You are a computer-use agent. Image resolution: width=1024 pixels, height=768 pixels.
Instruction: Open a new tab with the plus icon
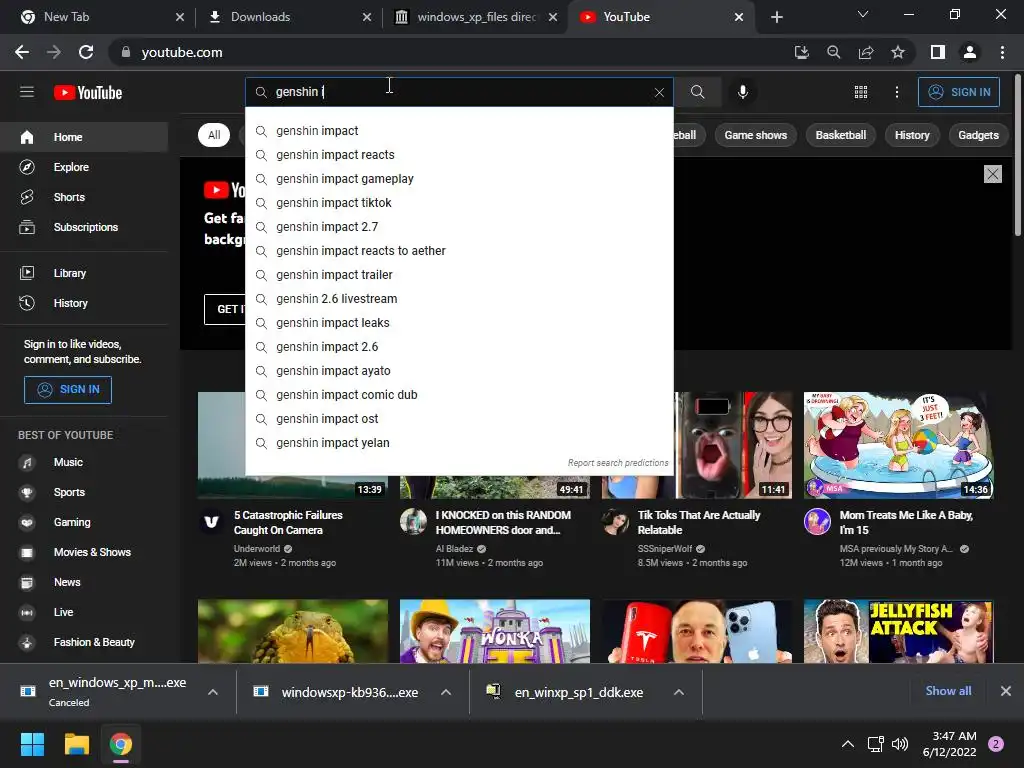(x=776, y=17)
